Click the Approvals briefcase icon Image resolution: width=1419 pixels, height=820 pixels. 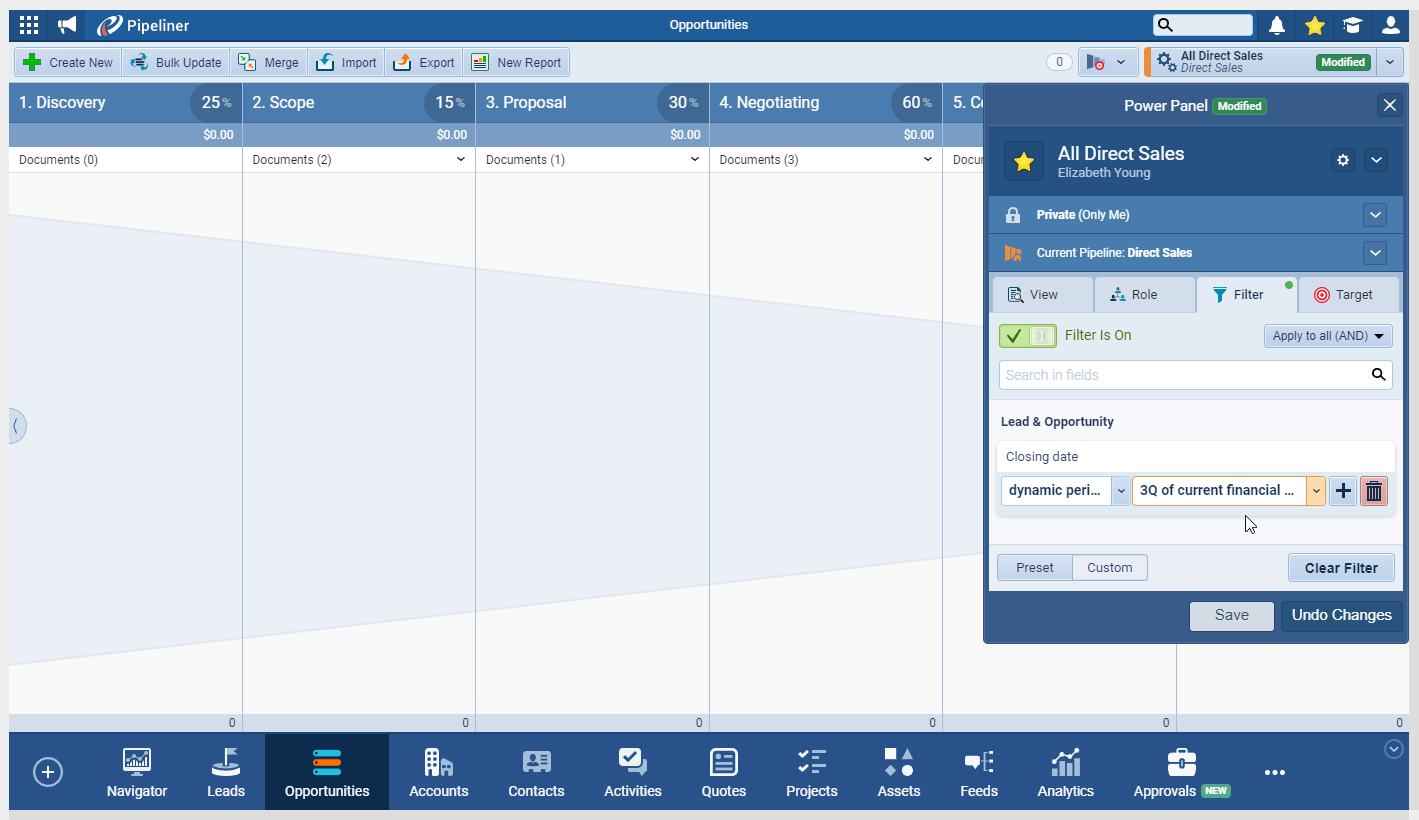1181,762
